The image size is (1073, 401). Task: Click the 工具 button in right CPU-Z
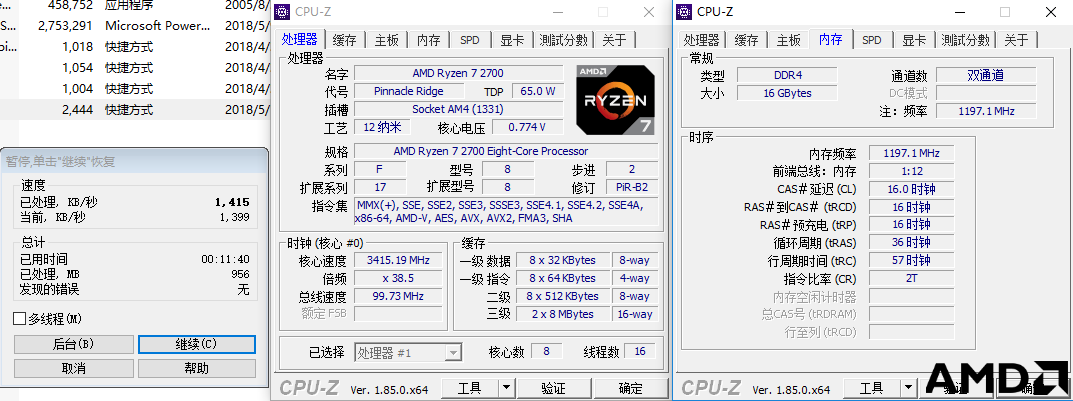point(871,389)
